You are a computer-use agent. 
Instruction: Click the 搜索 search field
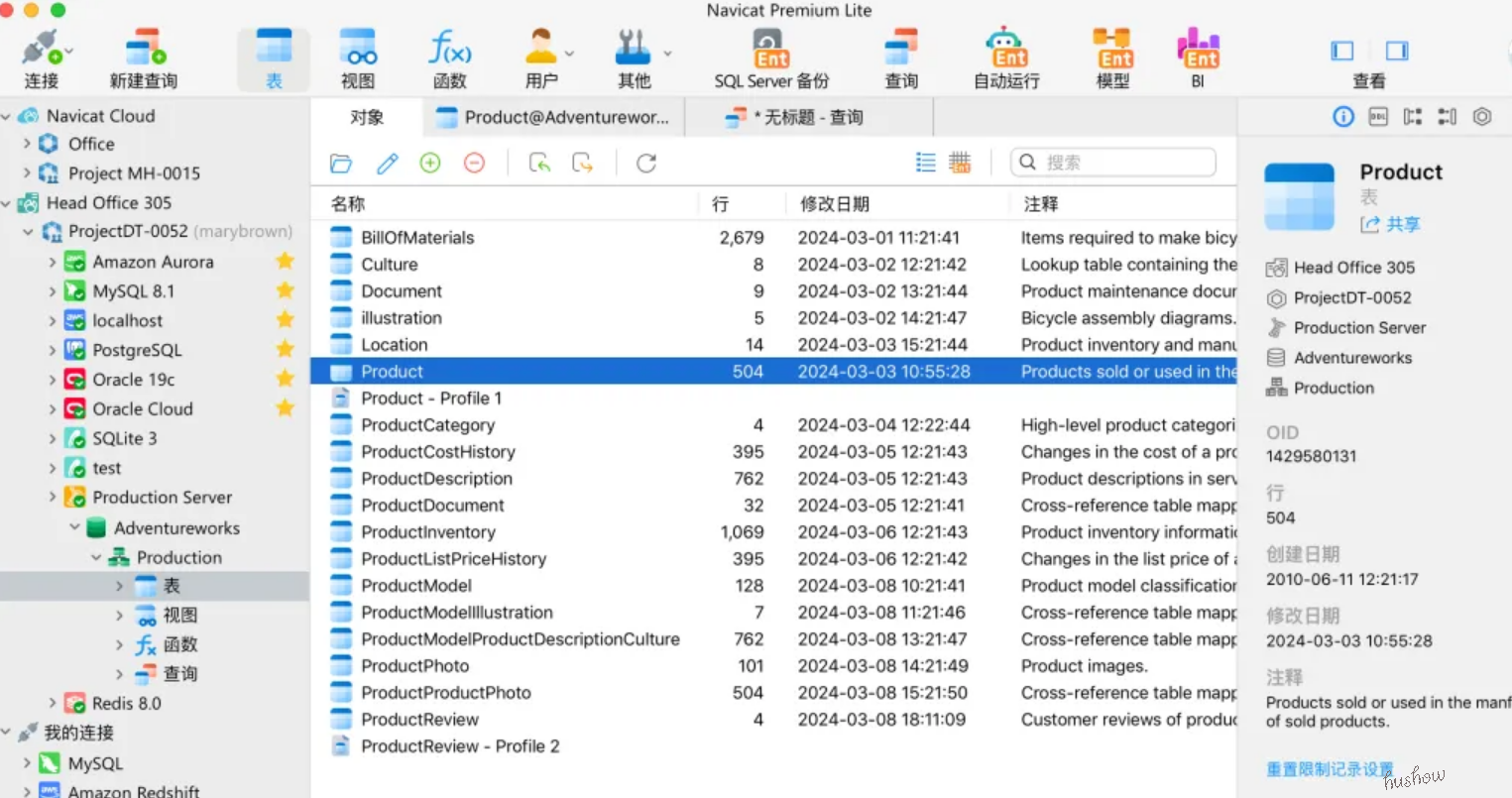tap(1113, 162)
